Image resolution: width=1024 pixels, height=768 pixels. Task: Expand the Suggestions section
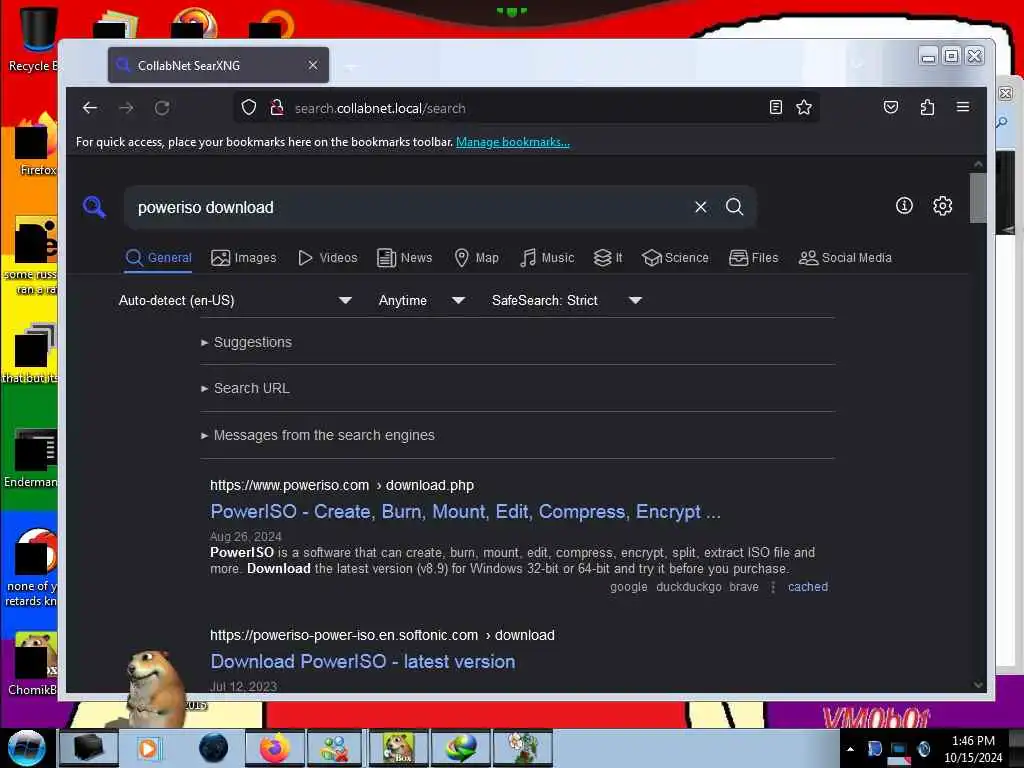pos(247,342)
